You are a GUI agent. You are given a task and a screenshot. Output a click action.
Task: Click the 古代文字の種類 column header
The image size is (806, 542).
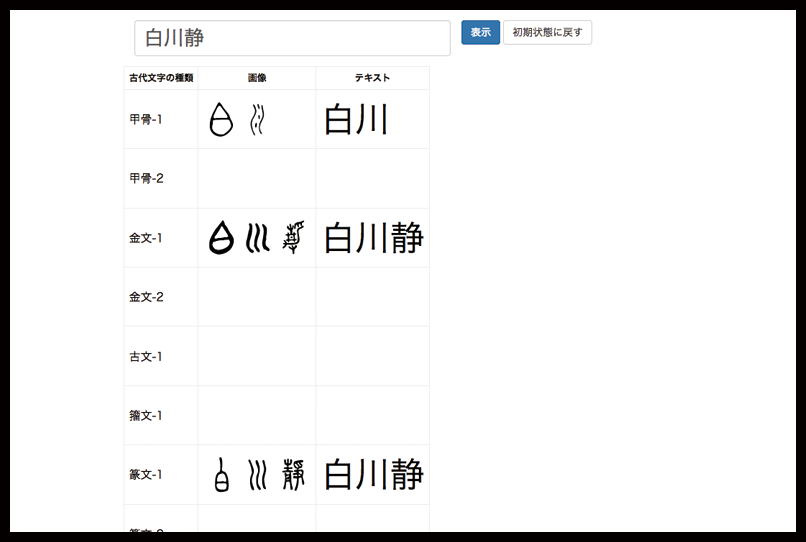coord(161,78)
